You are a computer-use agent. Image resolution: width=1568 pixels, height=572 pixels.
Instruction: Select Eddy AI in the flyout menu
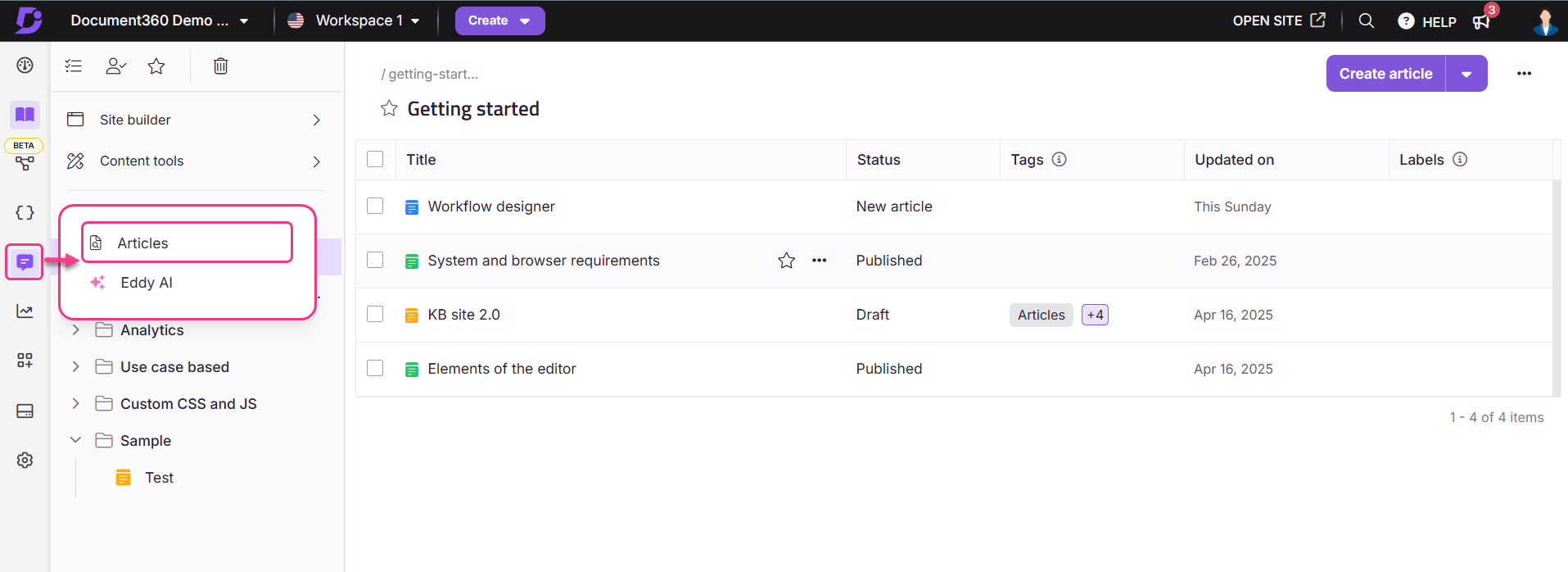pyautogui.click(x=147, y=283)
